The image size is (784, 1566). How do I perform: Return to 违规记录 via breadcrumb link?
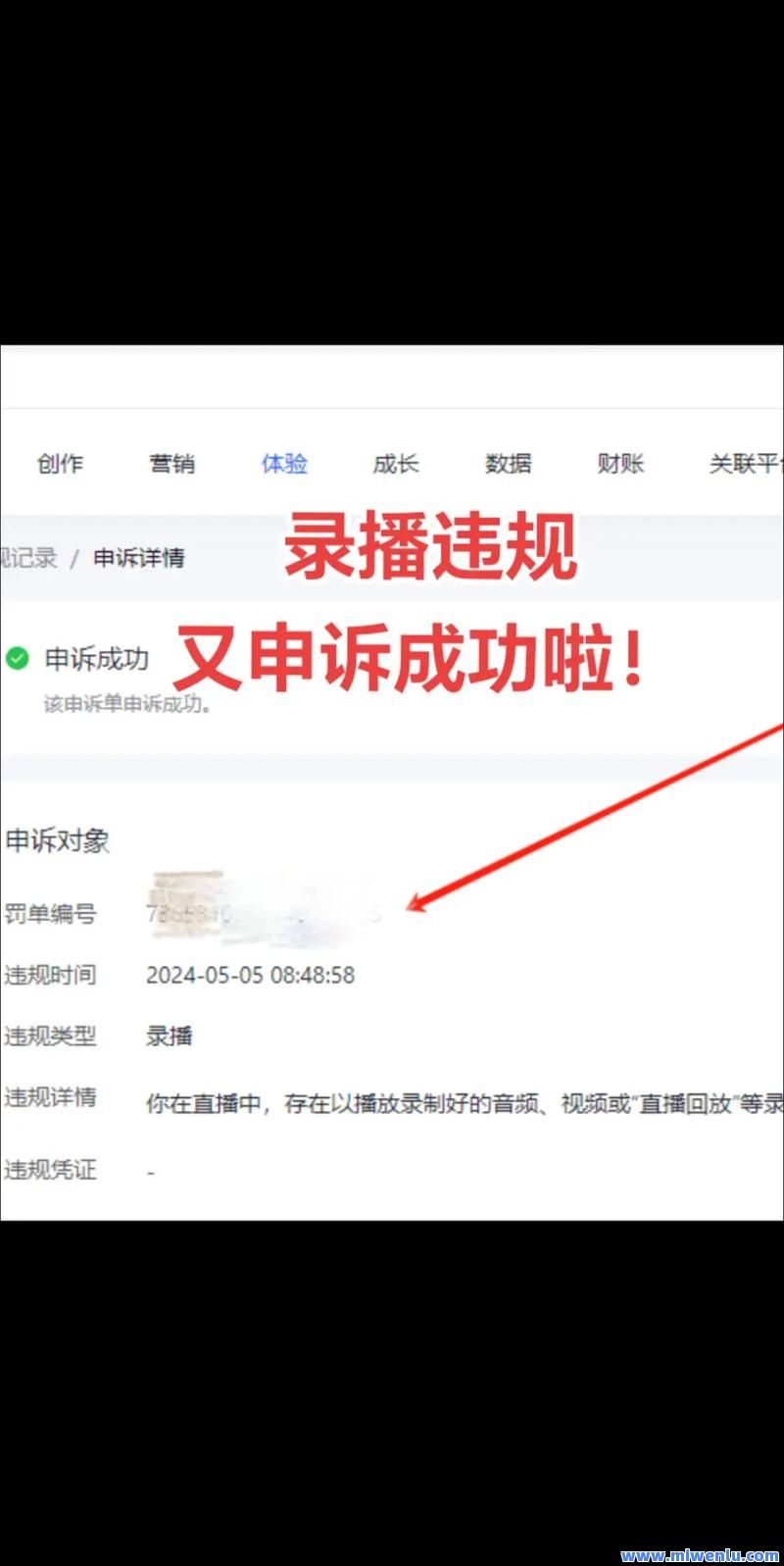(28, 558)
